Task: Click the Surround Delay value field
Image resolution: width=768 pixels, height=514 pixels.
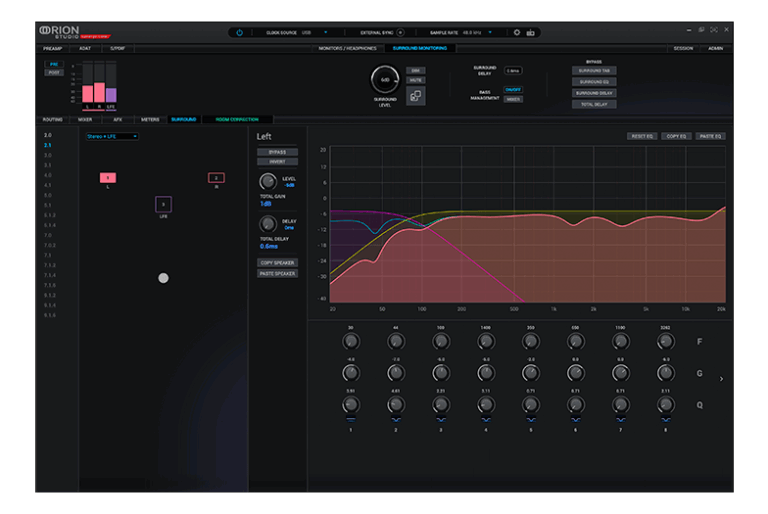Action: click(513, 71)
